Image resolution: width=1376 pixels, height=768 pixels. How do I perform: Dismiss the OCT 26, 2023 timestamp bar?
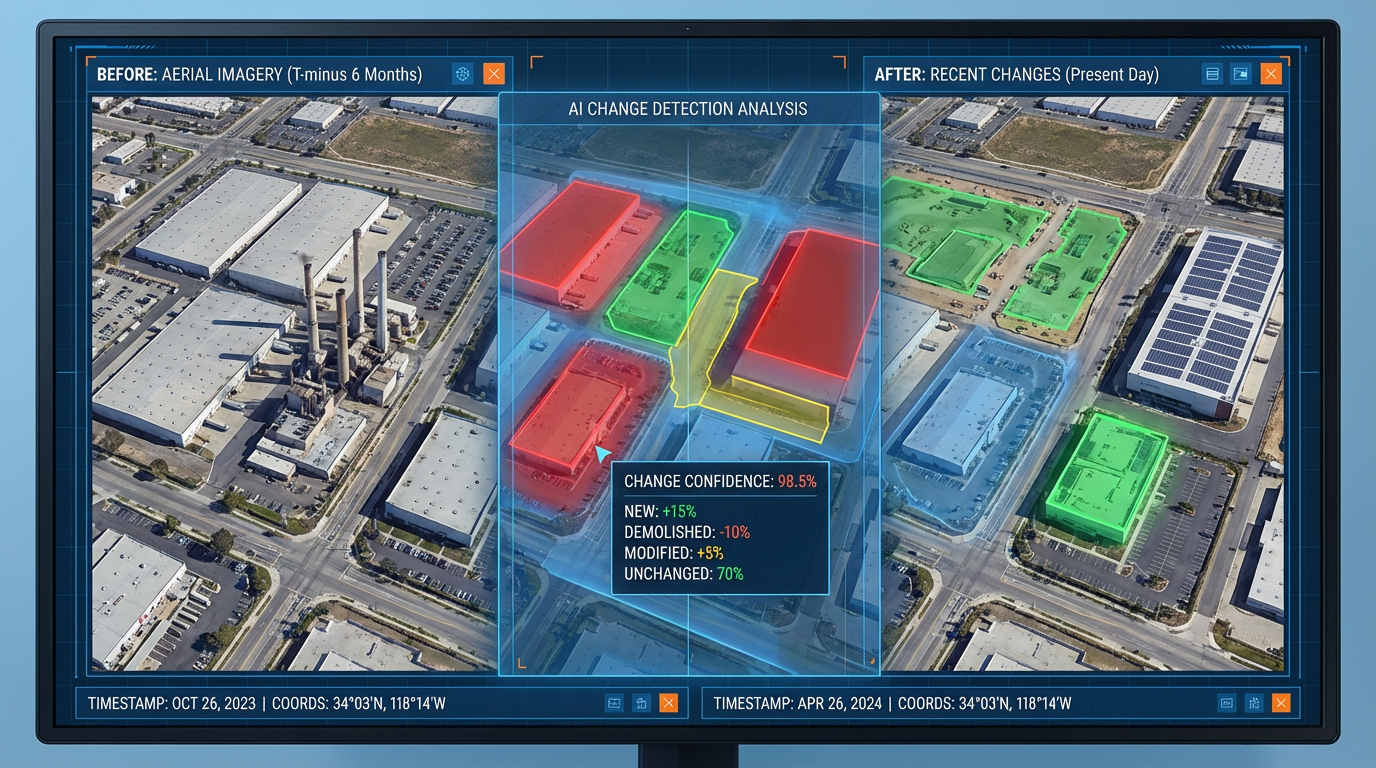point(668,703)
